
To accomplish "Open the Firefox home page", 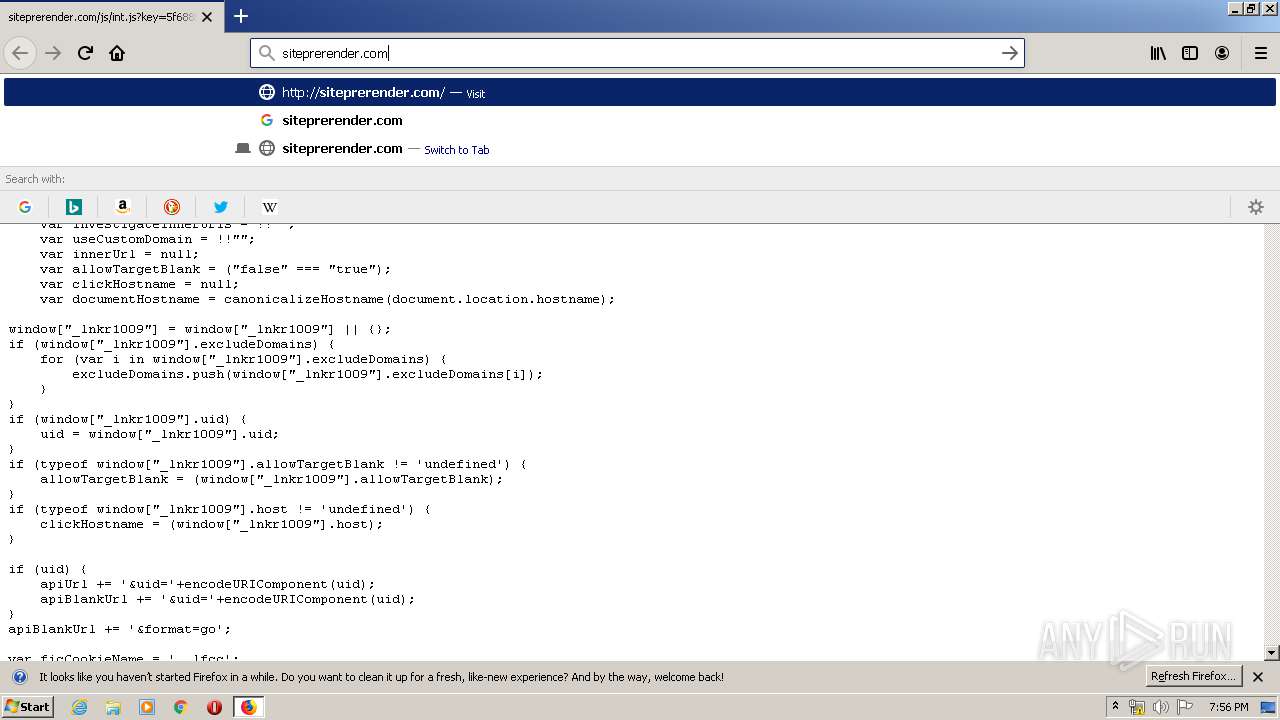I will click(117, 53).
